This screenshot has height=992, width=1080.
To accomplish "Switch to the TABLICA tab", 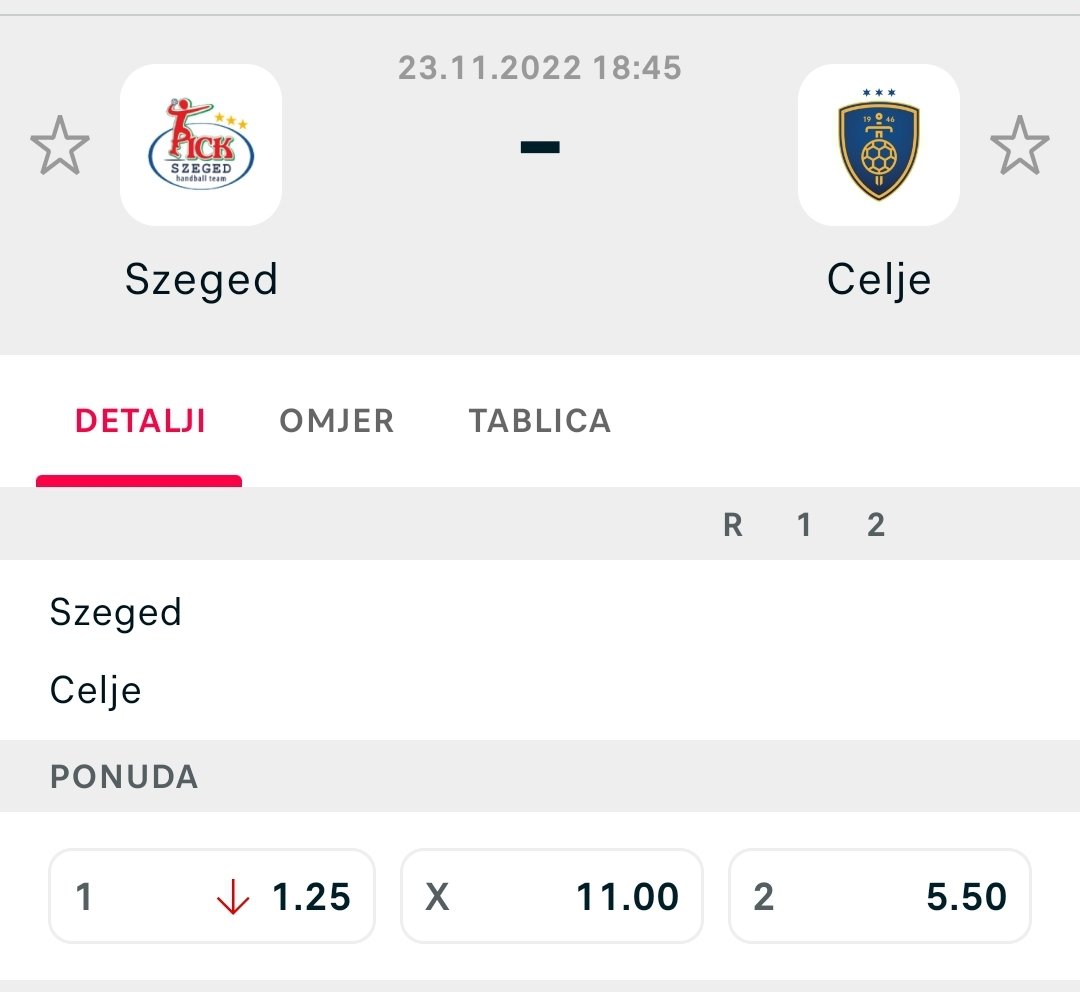I will click(540, 421).
